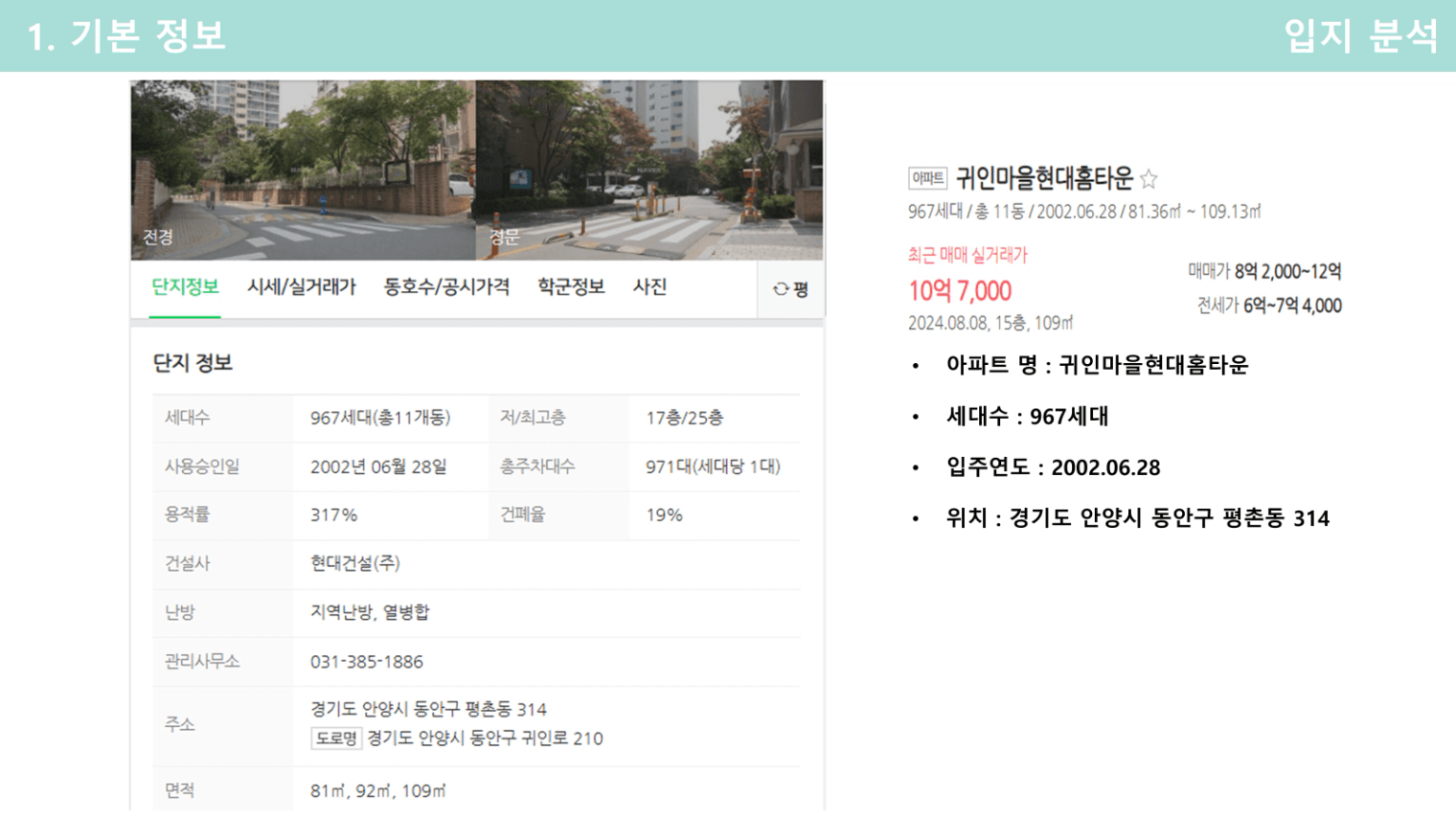Click the bullet 세대수 : 967세대
Viewport: 1456px width, 819px height.
click(x=1027, y=417)
